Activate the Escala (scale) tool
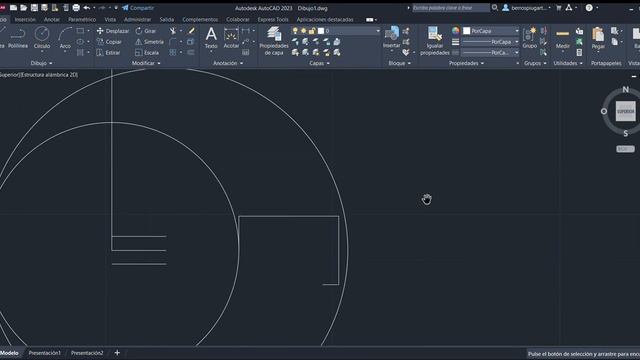This screenshot has height=360, width=640. (x=147, y=52)
